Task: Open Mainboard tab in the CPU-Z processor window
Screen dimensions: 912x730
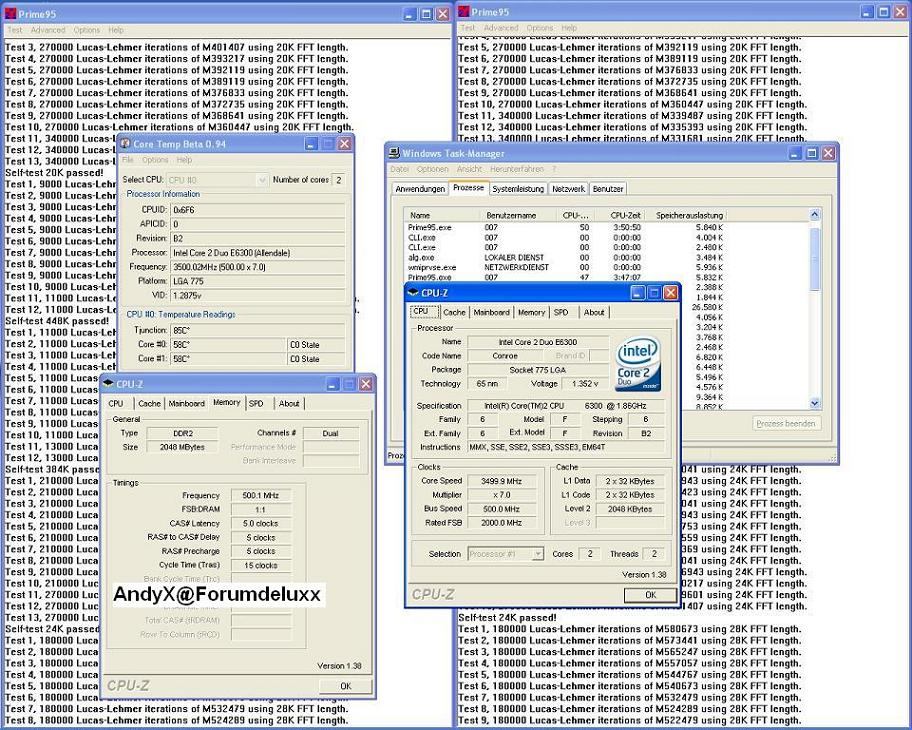Action: pos(491,312)
